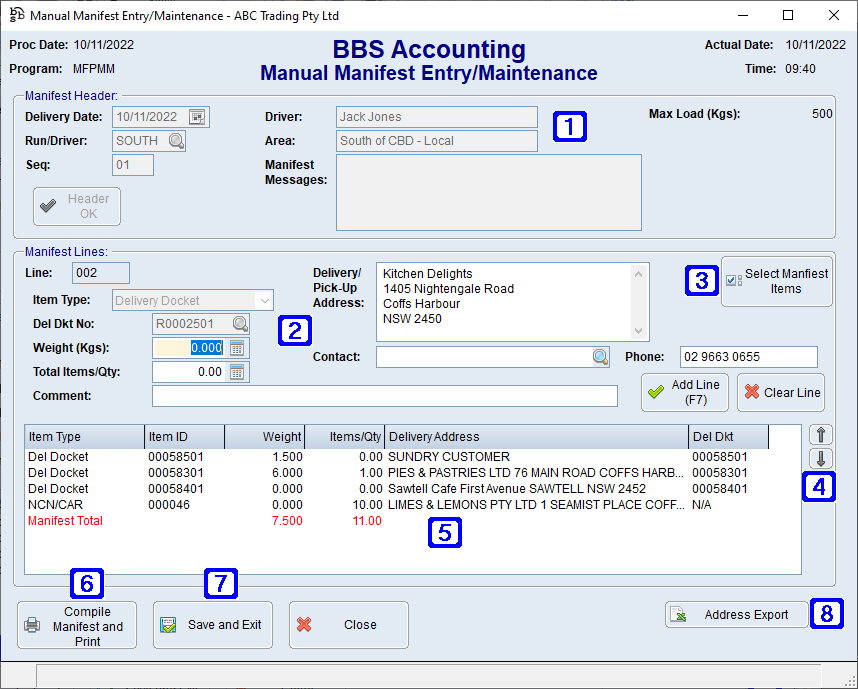Save and Exit the manifest
The image size is (858, 689).
coord(212,625)
